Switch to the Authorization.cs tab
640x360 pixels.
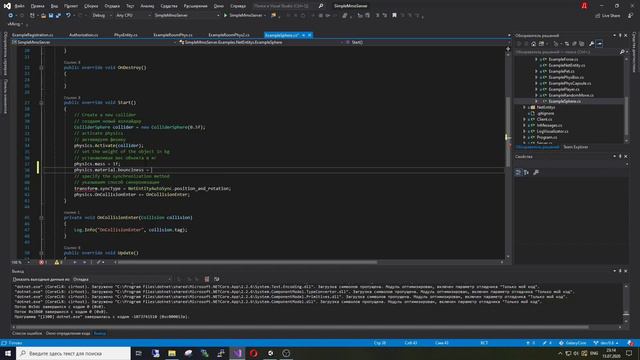83,35
